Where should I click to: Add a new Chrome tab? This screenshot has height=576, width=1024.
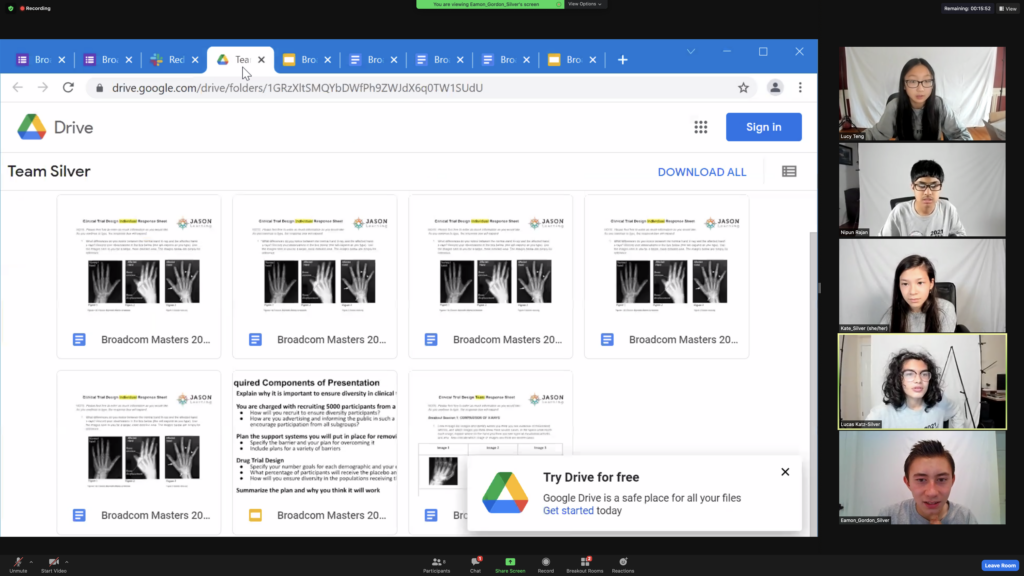[x=622, y=60]
